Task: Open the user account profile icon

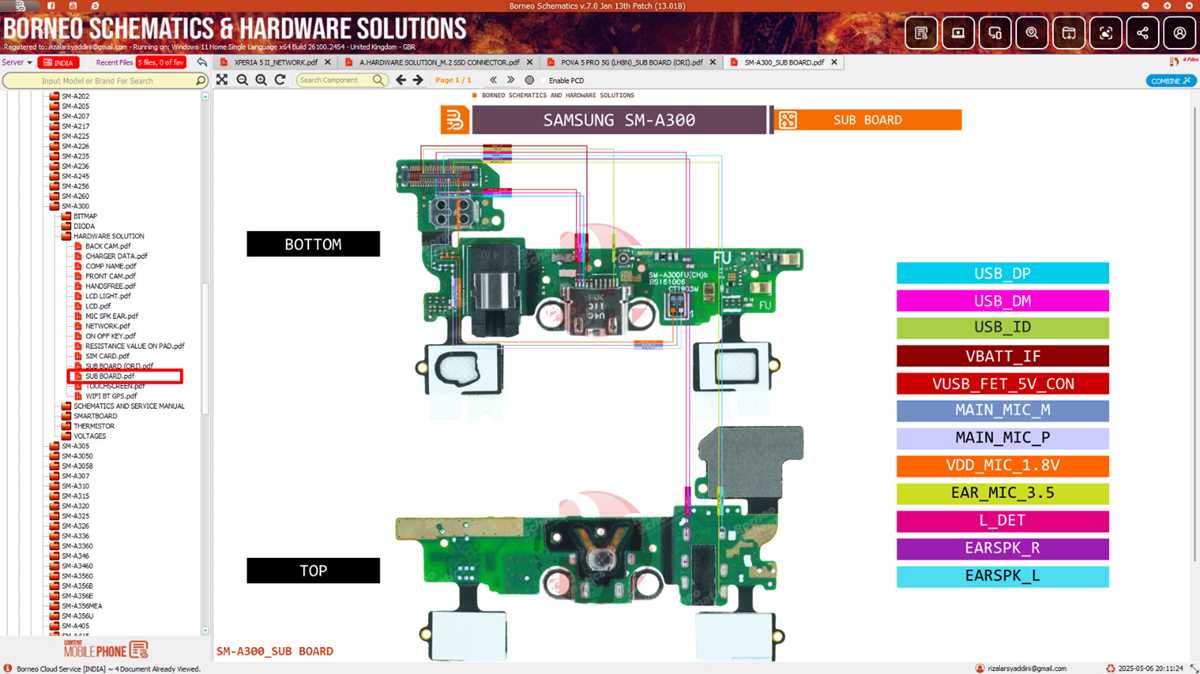Action: [x=1180, y=33]
